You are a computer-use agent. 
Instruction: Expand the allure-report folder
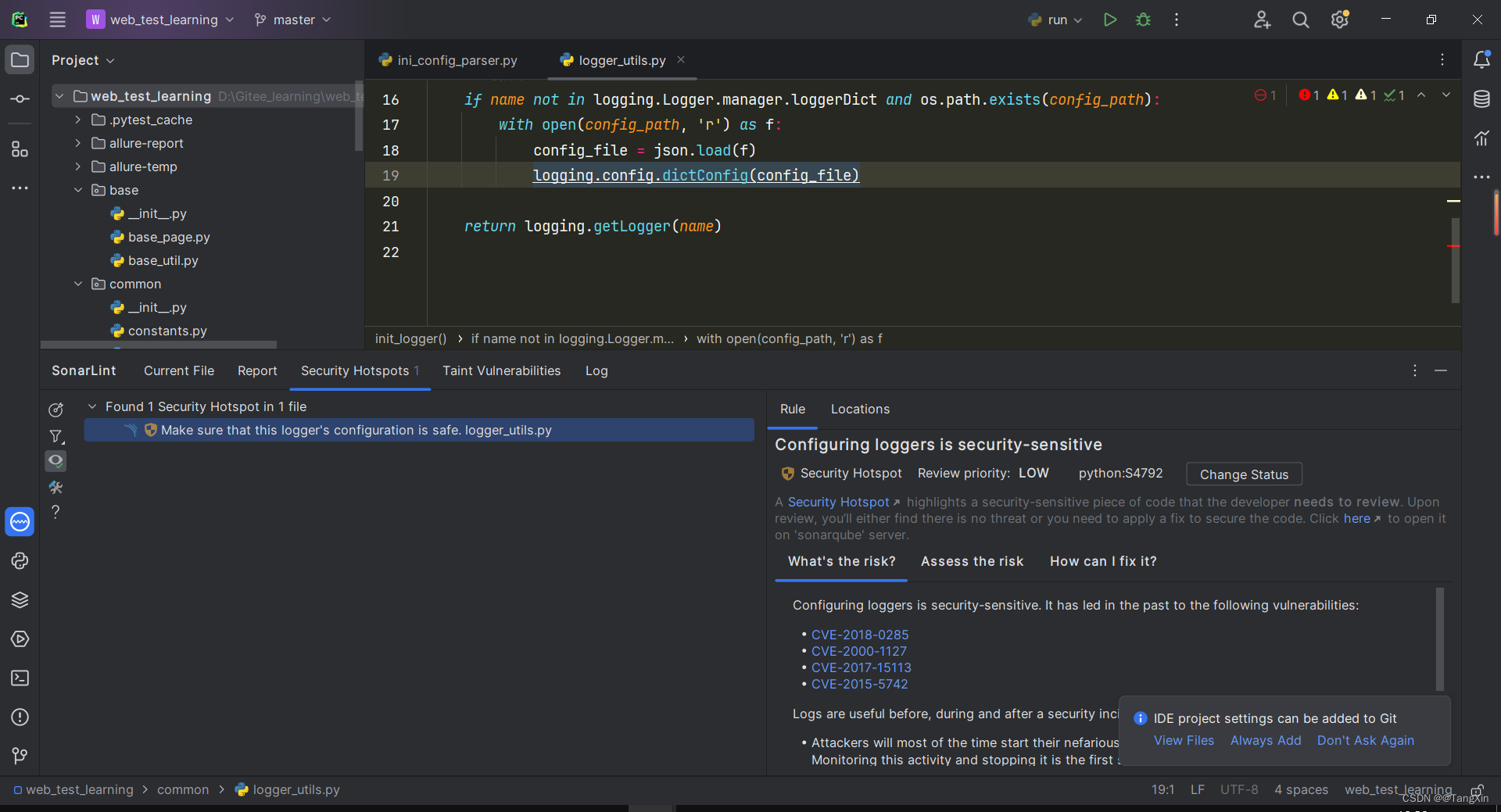pos(77,143)
